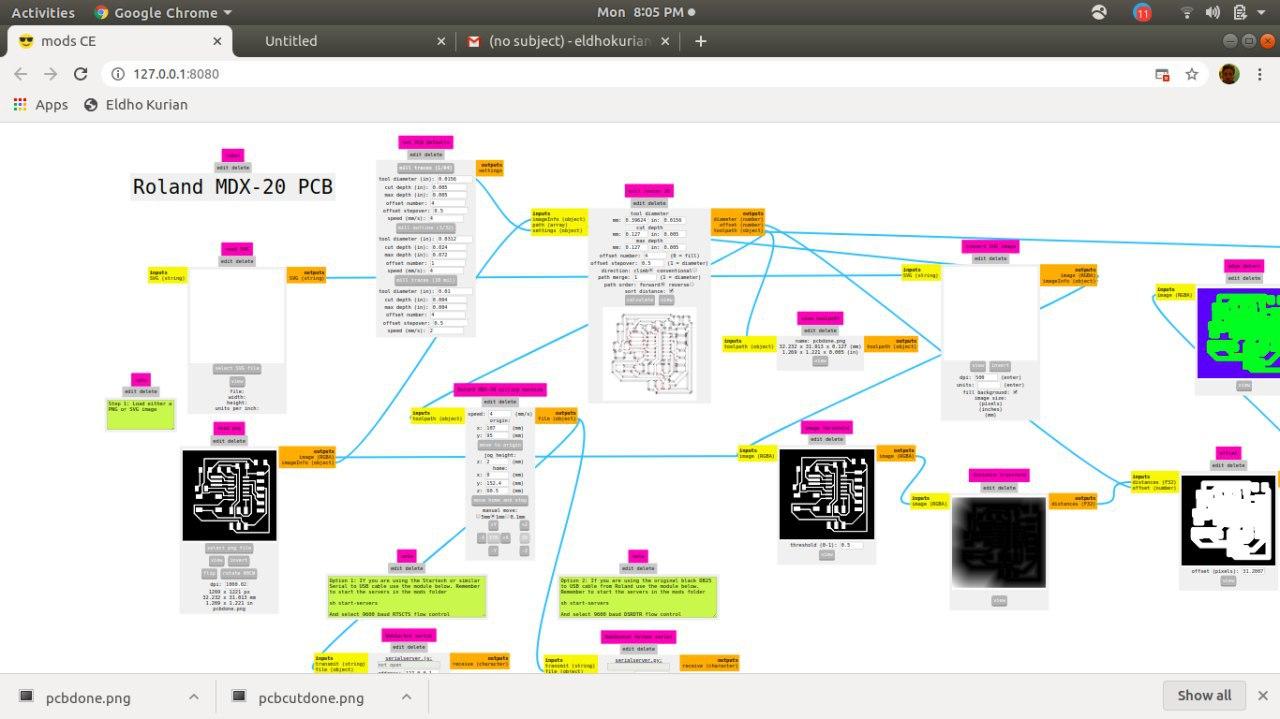Open Chrome's three-dot menu
This screenshot has height=719, width=1280.
point(1262,74)
